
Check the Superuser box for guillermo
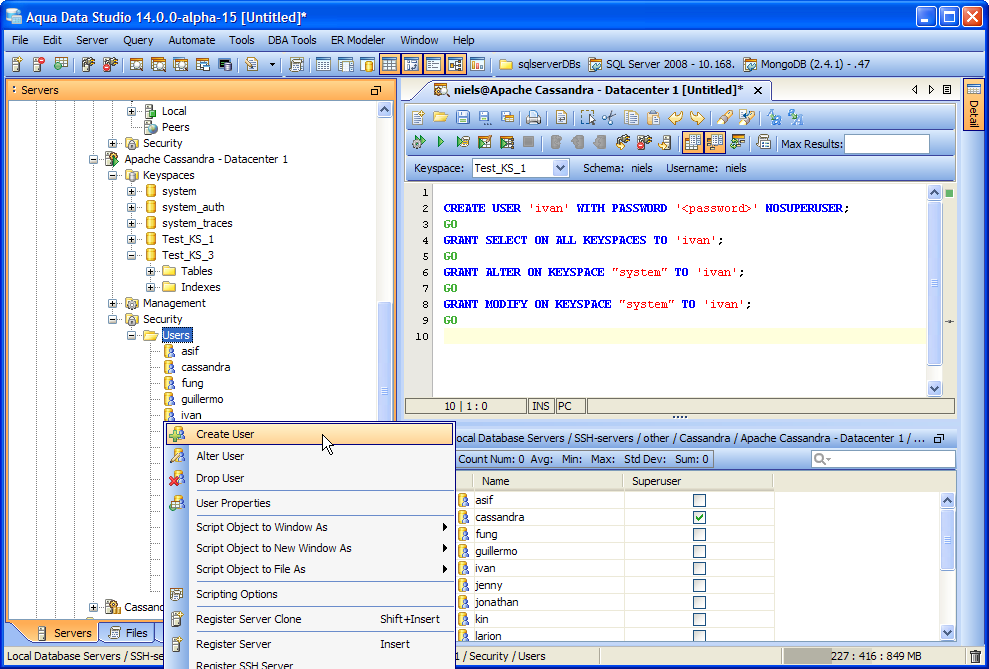click(699, 551)
